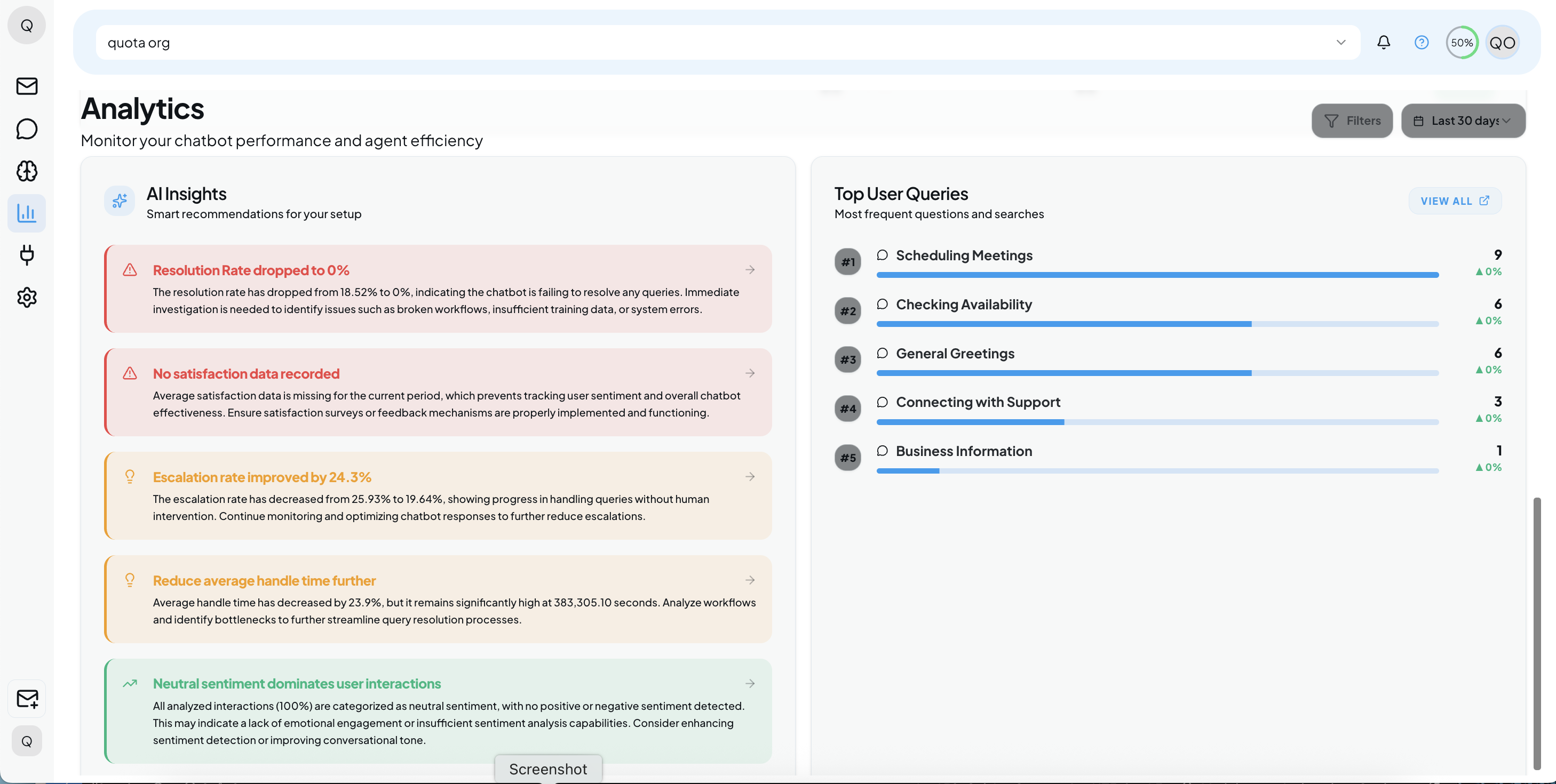Select the Scheduling Meetings query item
1556x784 pixels.
[x=964, y=255]
